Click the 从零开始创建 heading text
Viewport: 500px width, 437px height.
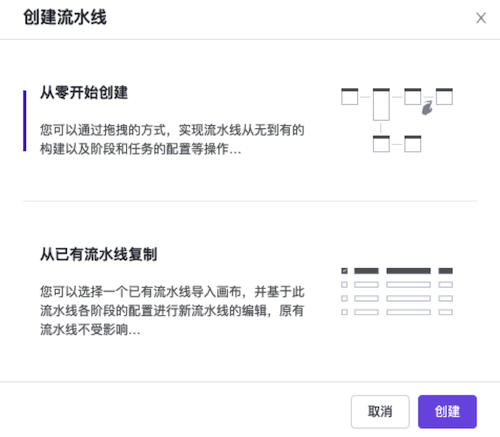coord(84,93)
